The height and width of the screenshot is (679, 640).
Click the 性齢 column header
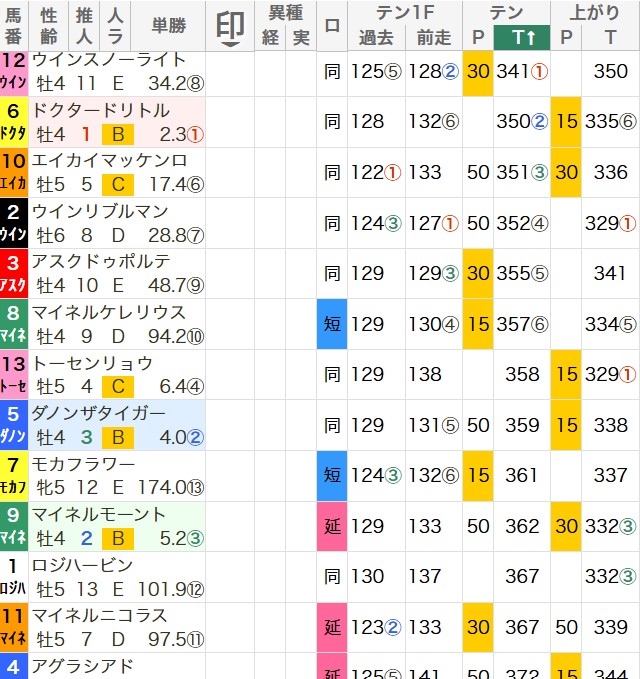(48, 26)
